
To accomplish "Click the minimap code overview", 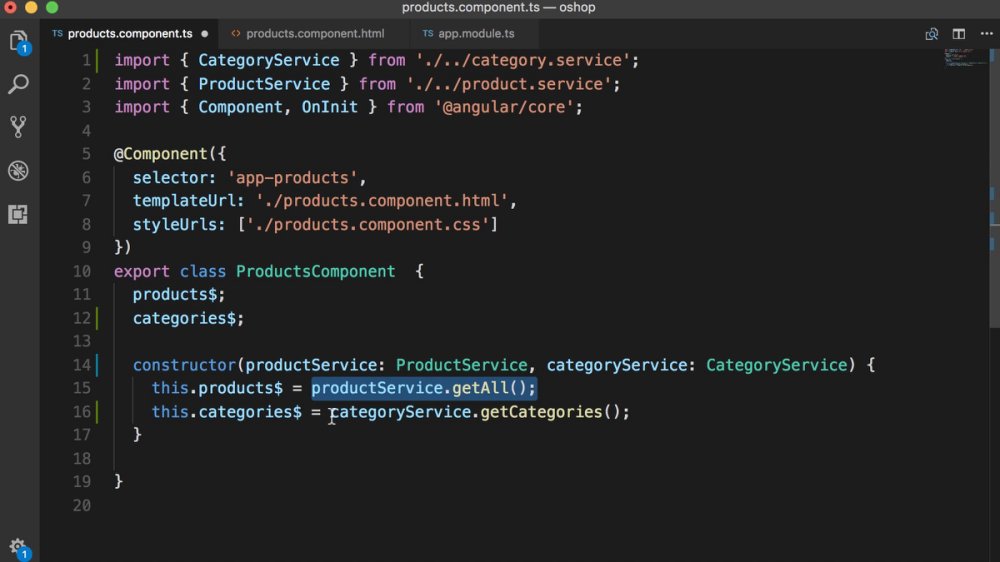I will click(964, 58).
